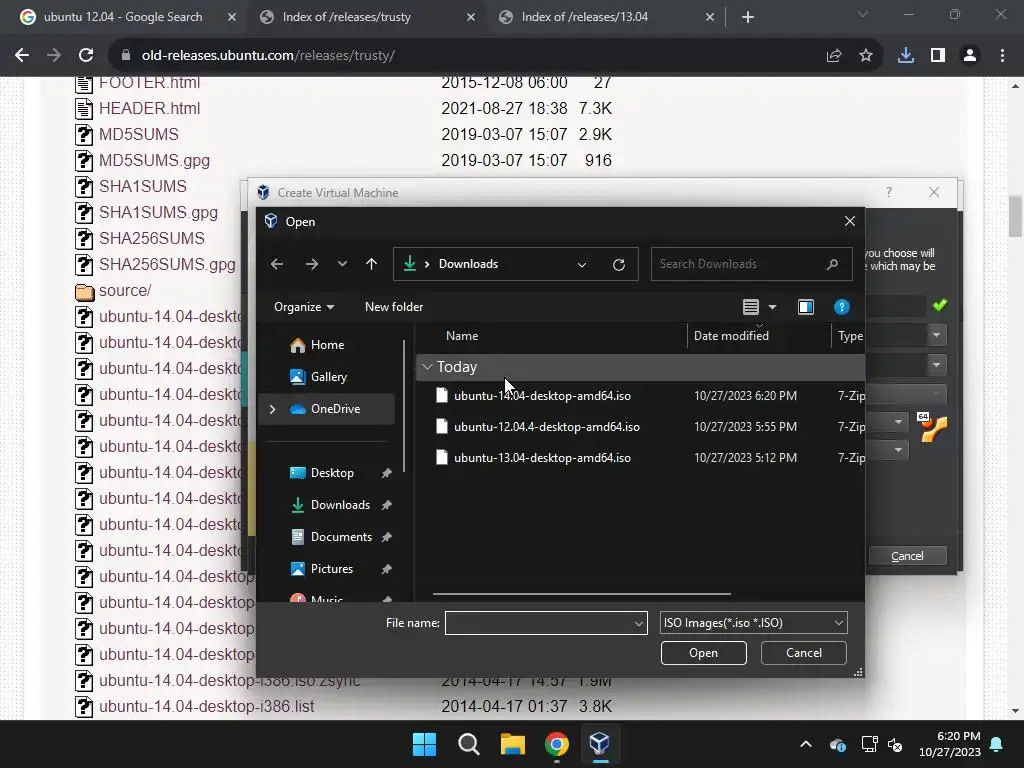This screenshot has width=1024, height=768.
Task: Change the file view layout icon
Action: point(751,307)
